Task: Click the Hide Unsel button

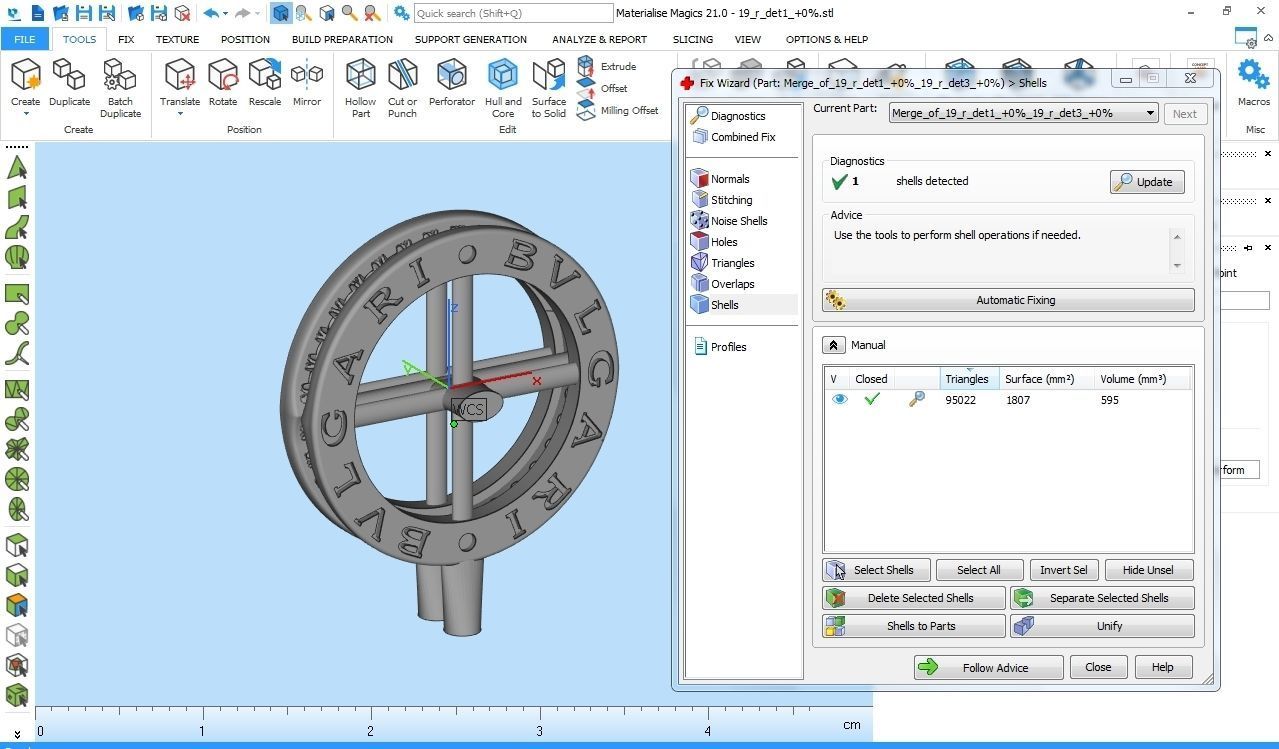Action: point(1148,570)
